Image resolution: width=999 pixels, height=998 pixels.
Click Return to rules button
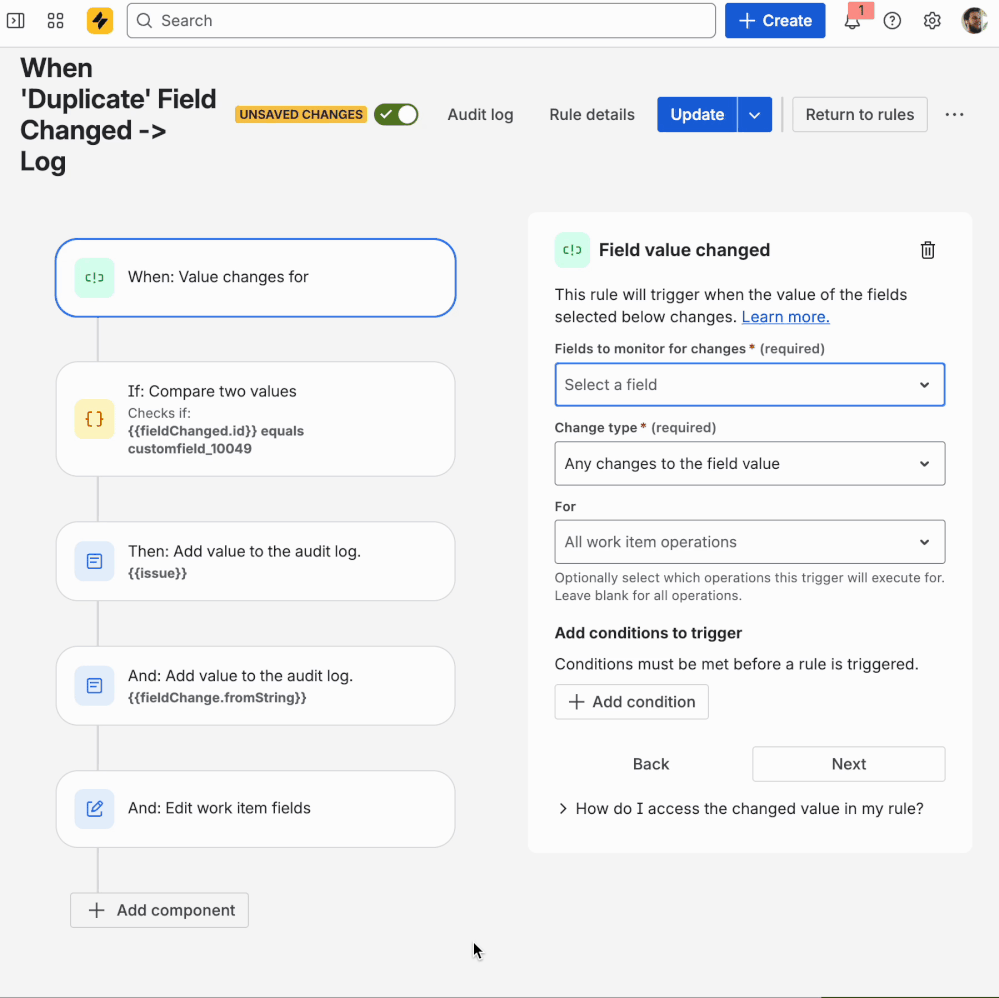tap(859, 115)
